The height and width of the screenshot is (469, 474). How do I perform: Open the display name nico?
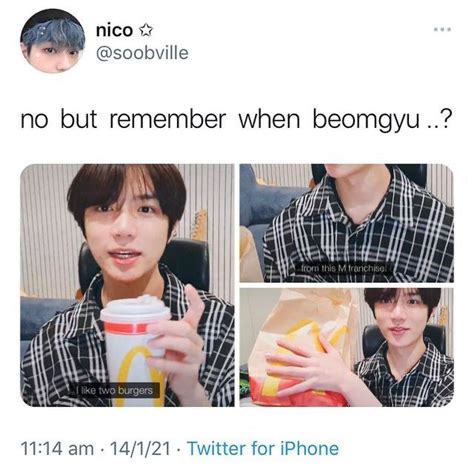(114, 31)
